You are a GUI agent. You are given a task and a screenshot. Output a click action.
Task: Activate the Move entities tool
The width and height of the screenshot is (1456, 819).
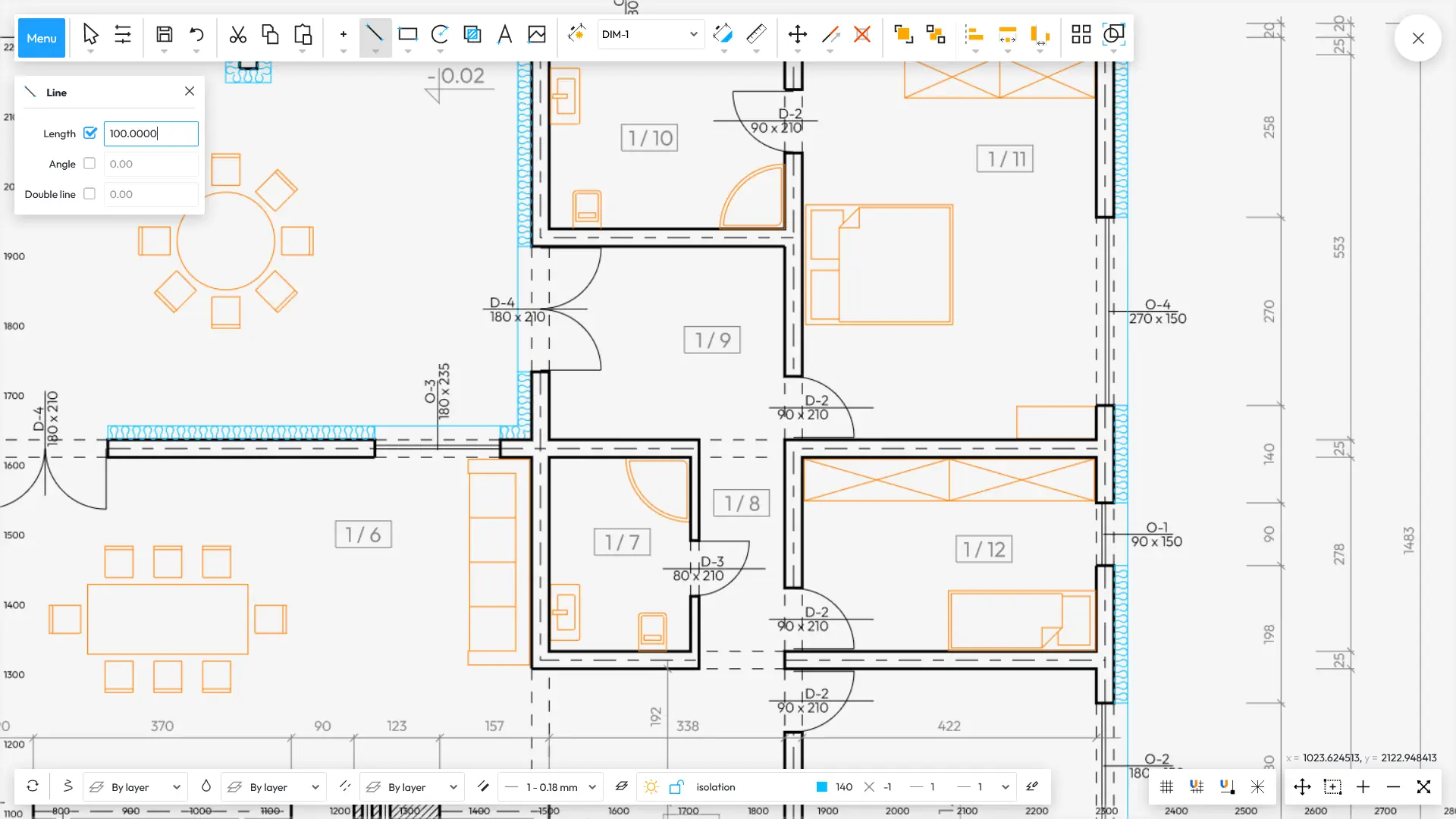point(797,34)
